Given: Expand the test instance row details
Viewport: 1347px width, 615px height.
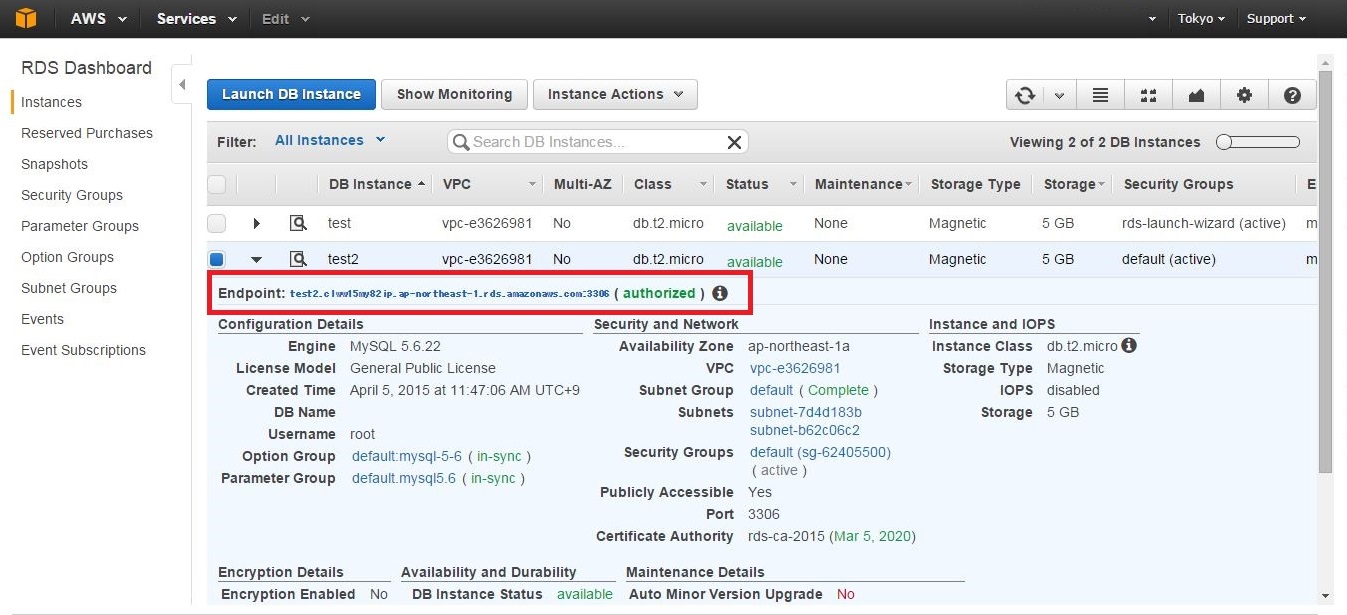Looking at the screenshot, I should 257,223.
